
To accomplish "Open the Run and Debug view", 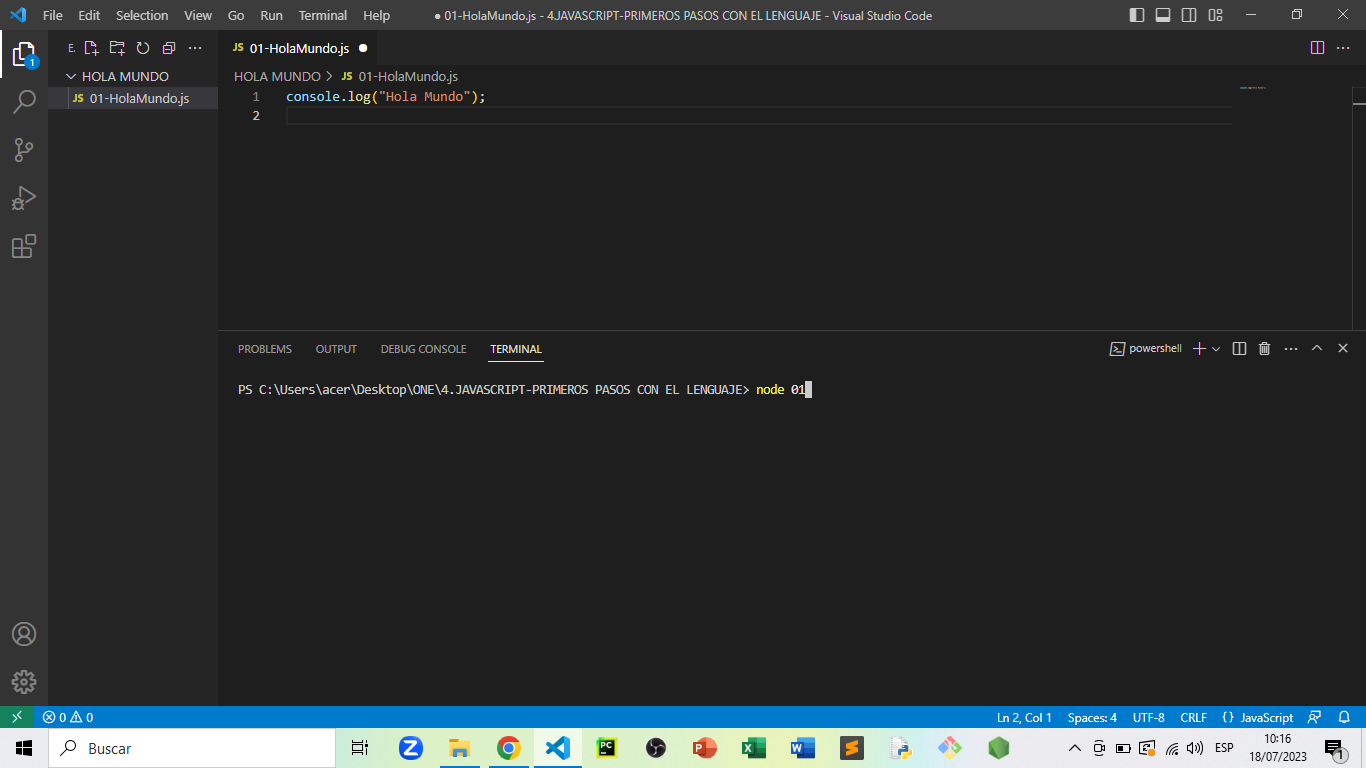I will (x=24, y=197).
